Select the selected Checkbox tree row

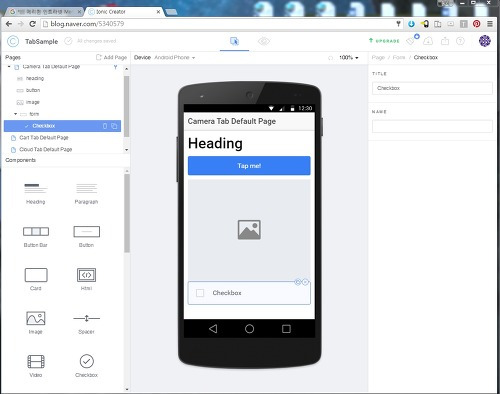coord(62,126)
